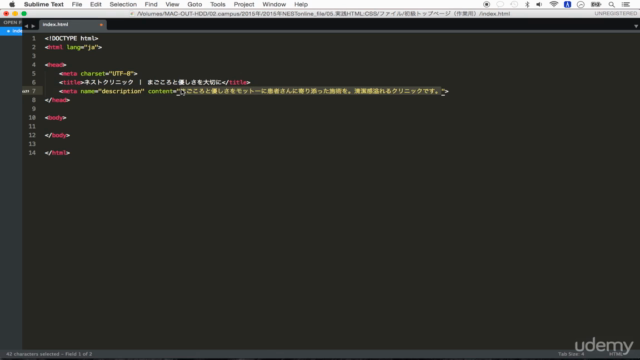The height and width of the screenshot is (360, 640).
Task: Open Spotlight search magnifier icon
Action: coord(611,4)
